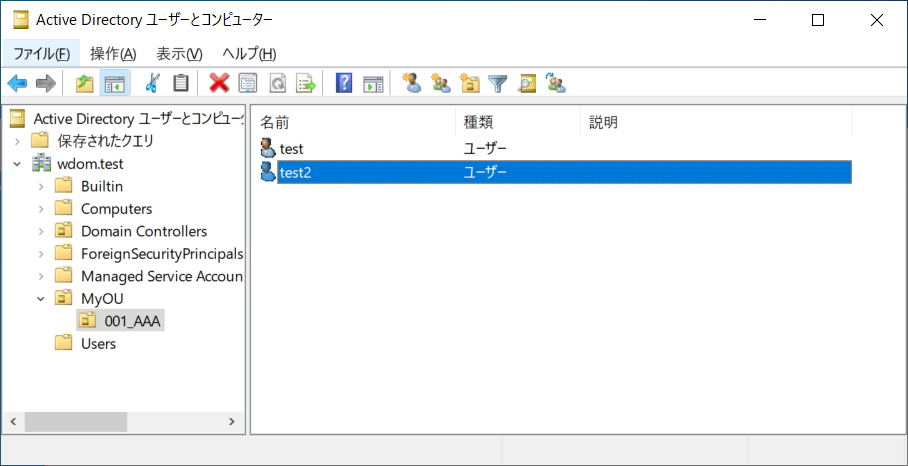The height and width of the screenshot is (466, 908).
Task: Click tree scrollbar left arrow
Action: (x=14, y=421)
